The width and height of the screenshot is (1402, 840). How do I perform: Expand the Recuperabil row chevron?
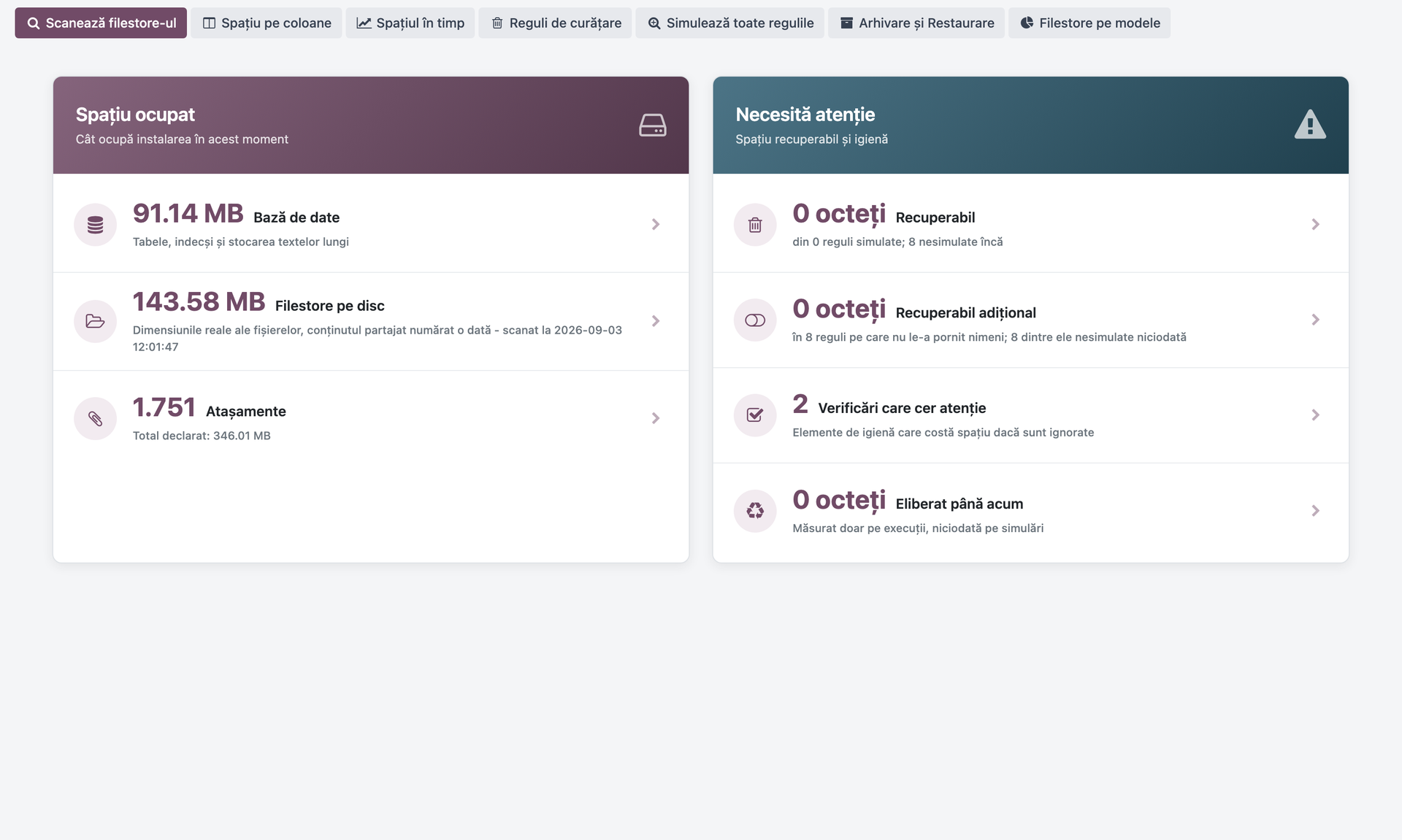[1315, 224]
